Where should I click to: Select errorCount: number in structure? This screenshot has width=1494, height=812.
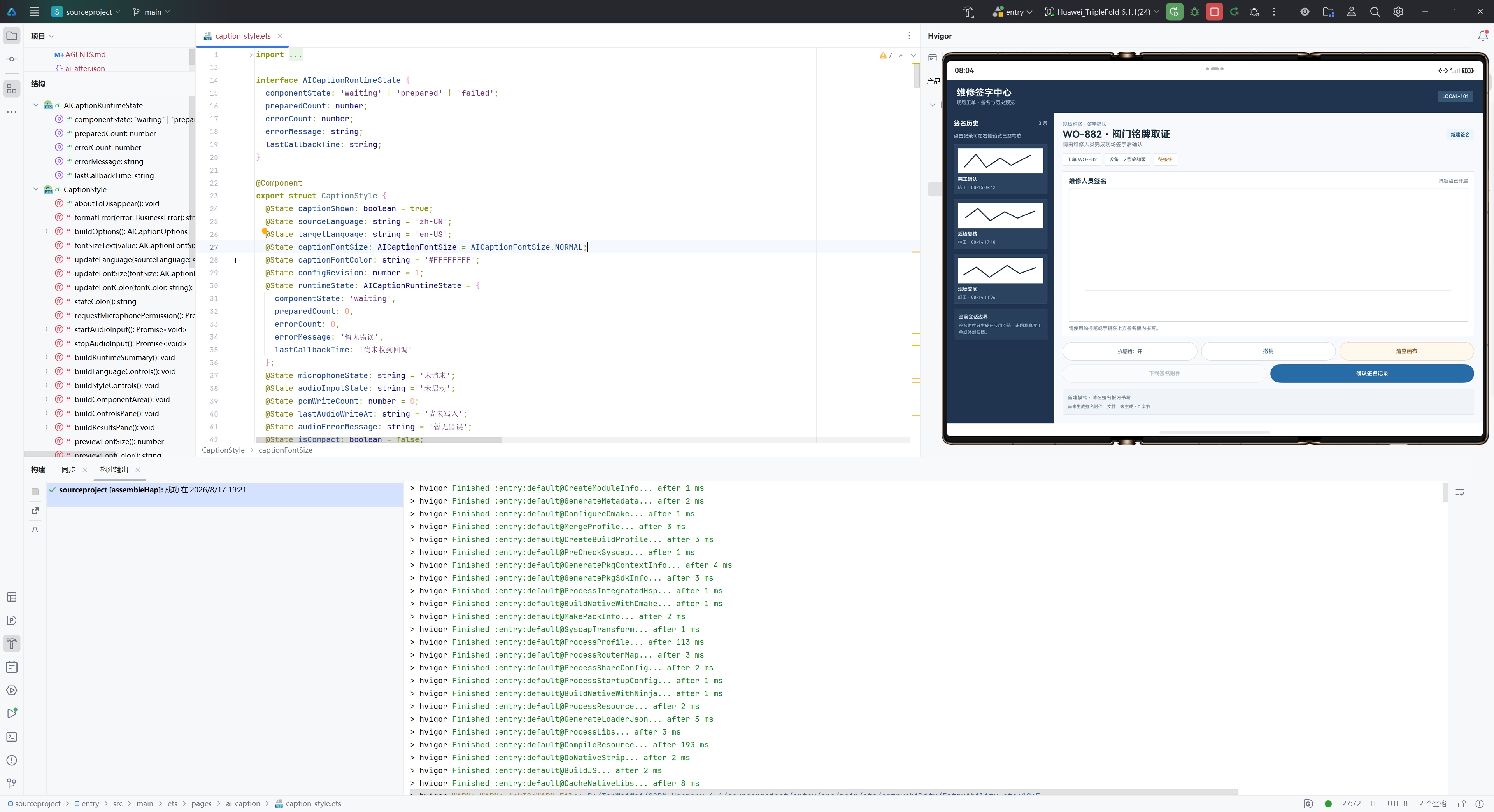tap(108, 147)
